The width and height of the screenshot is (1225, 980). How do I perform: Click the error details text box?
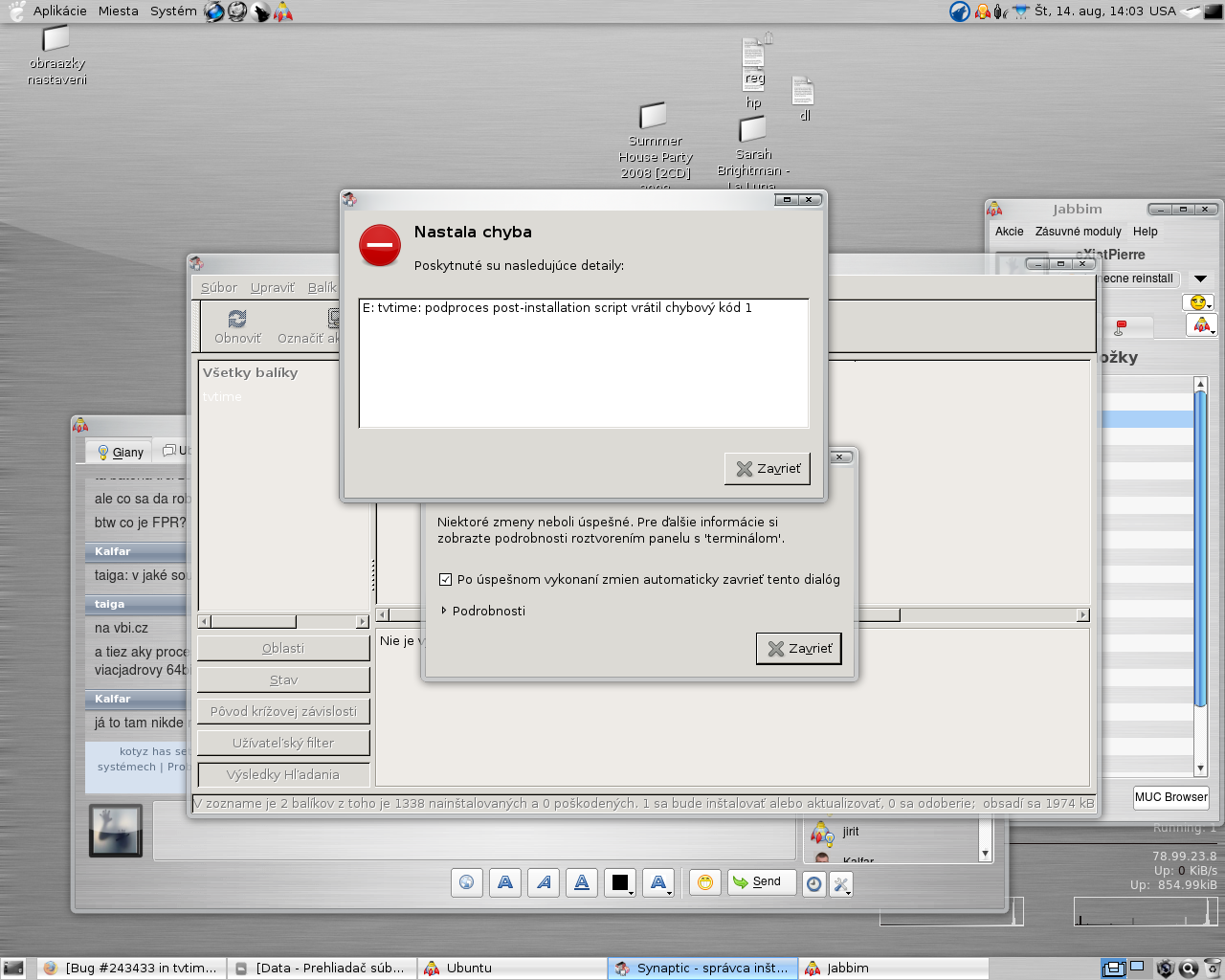tap(584, 364)
